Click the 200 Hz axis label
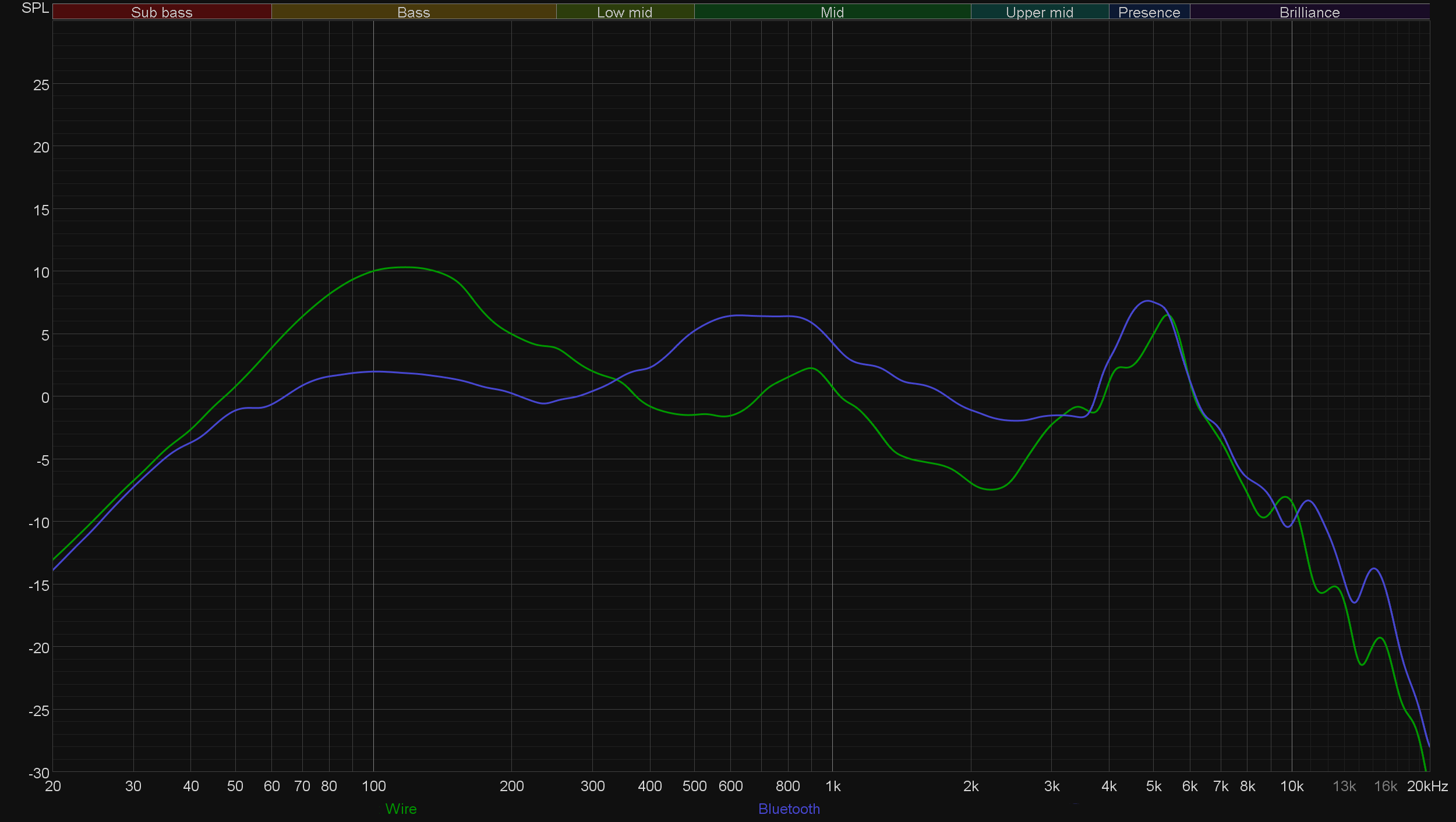This screenshot has width=1456, height=822. [x=511, y=786]
